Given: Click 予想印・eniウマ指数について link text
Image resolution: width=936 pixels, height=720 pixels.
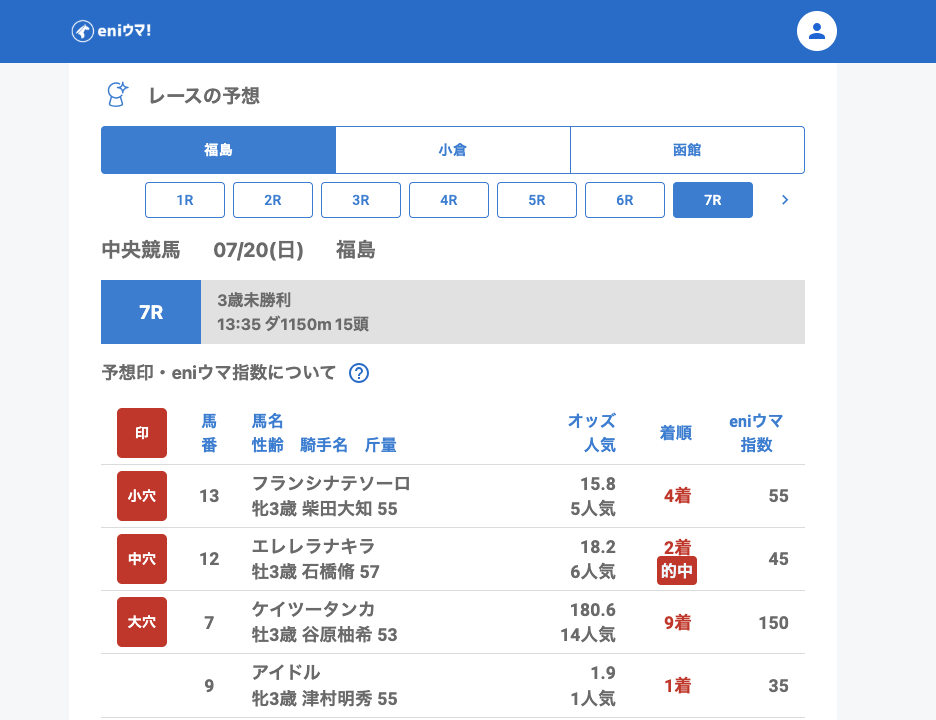Looking at the screenshot, I should [x=219, y=373].
